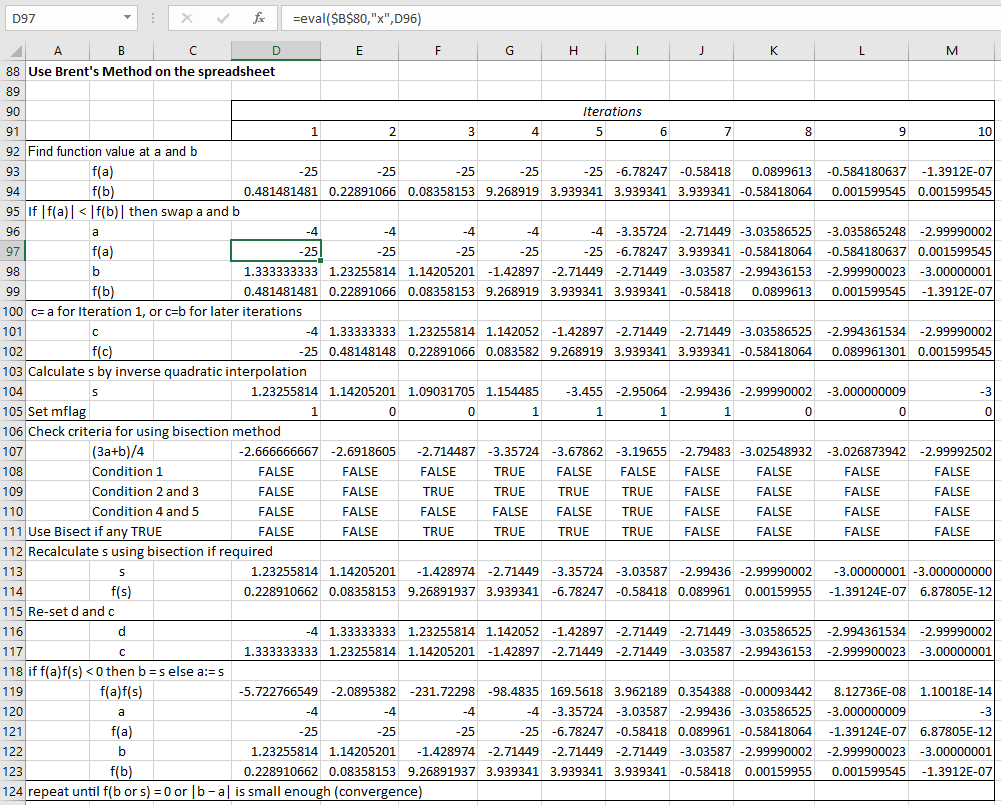The height and width of the screenshot is (805, 1001).
Task: Select column D by clicking its header
Action: [275, 50]
